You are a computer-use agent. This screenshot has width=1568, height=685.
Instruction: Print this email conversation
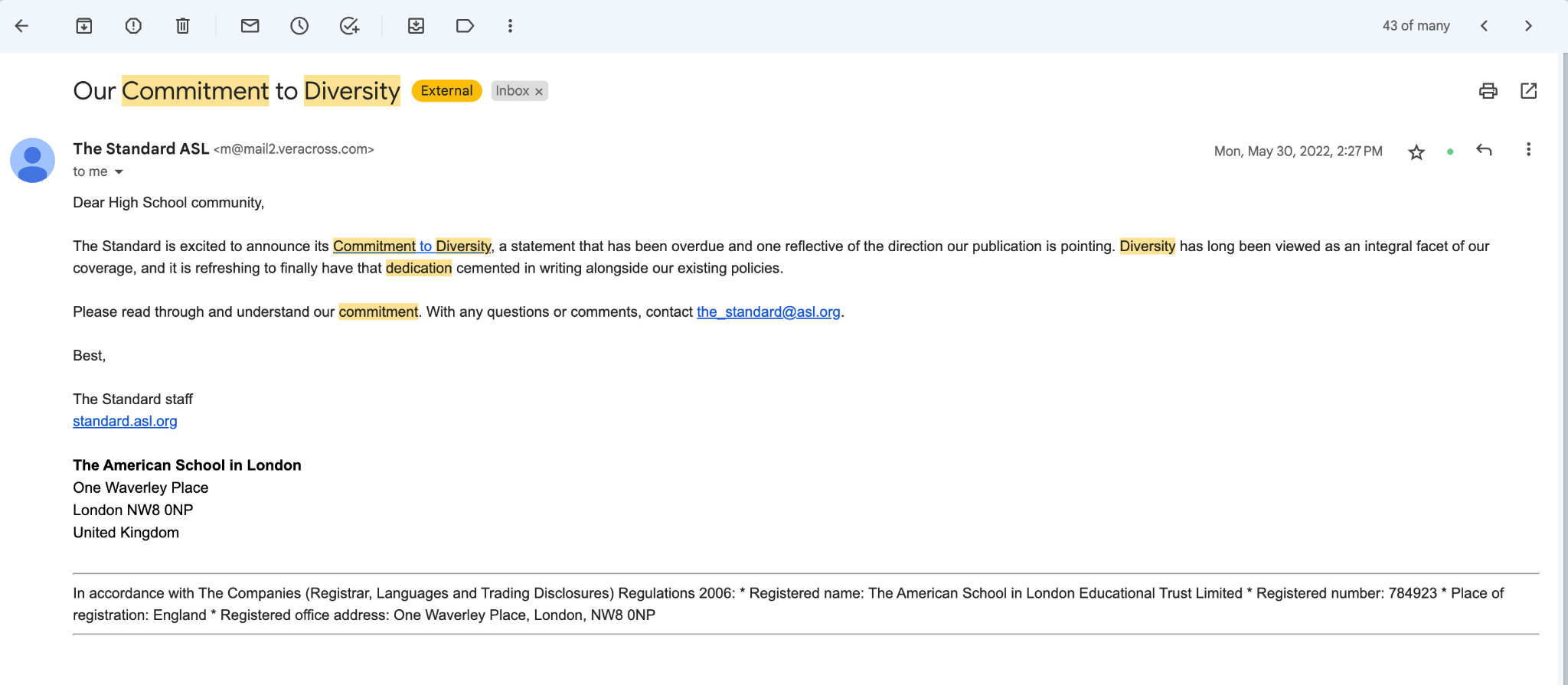pyautogui.click(x=1488, y=91)
